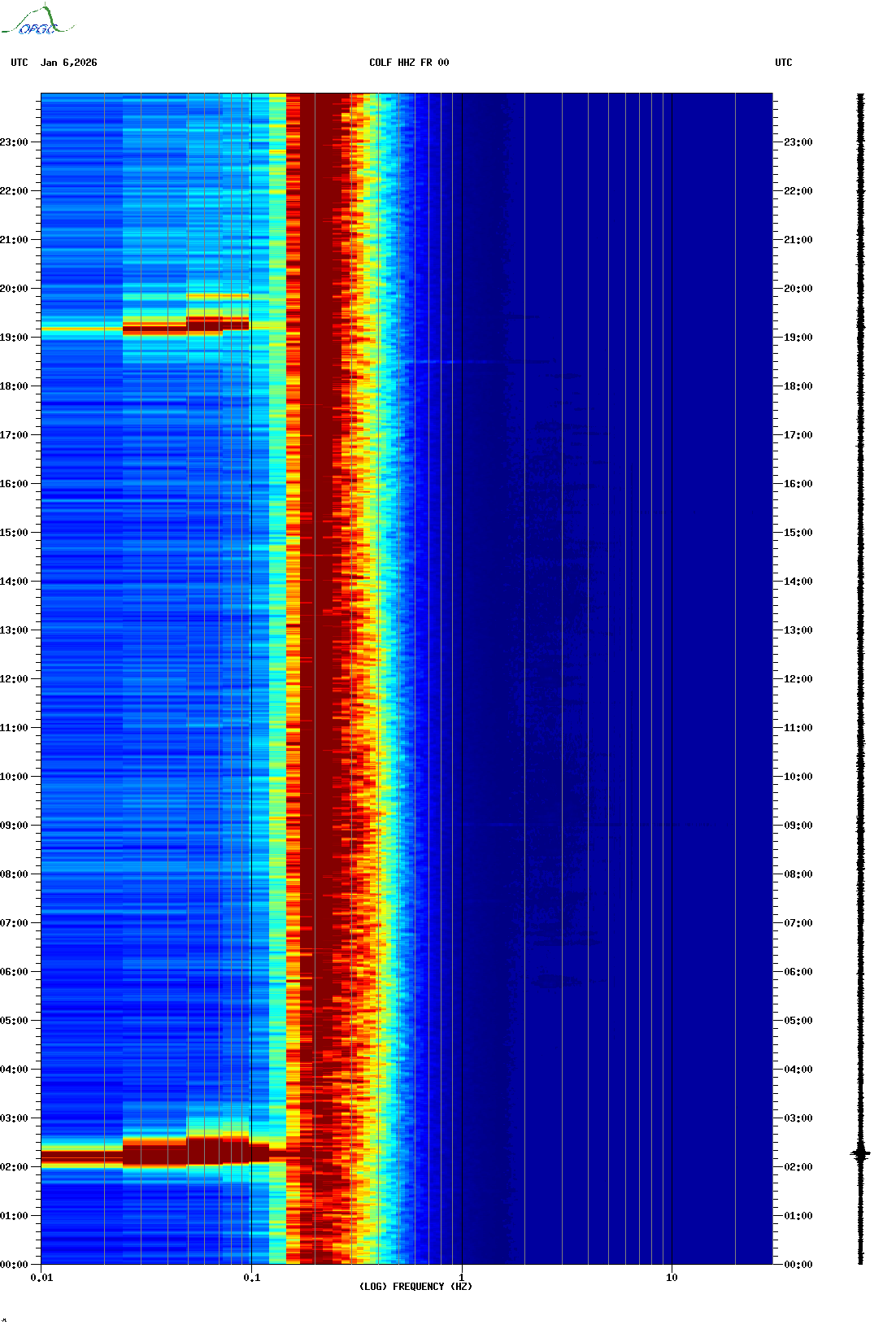Screen dimensions: 896x1329
Task: Click the 02:00 label on right time axis
Action: pyautogui.click(x=798, y=1167)
